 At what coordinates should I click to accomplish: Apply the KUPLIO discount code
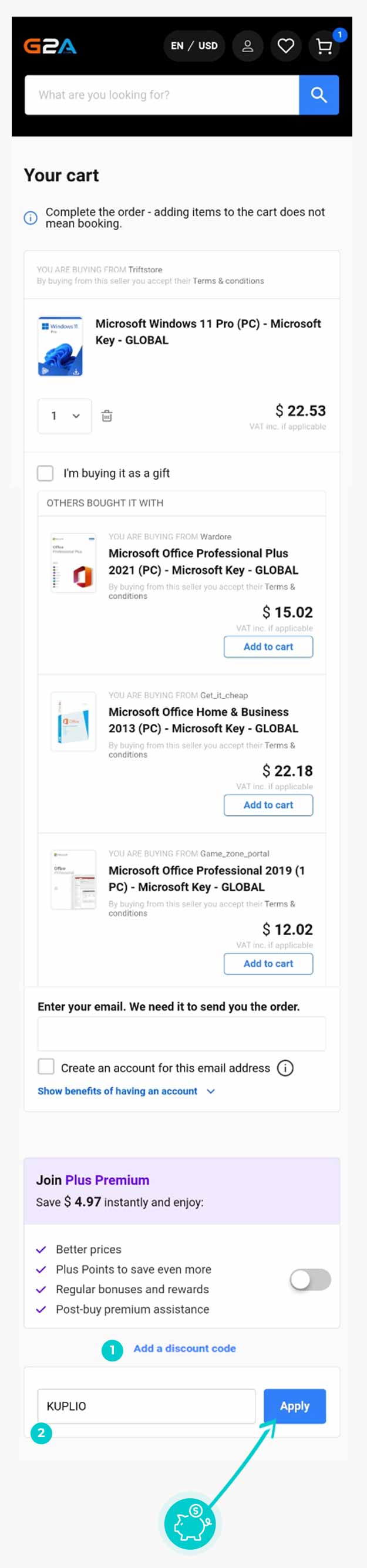coord(294,1406)
